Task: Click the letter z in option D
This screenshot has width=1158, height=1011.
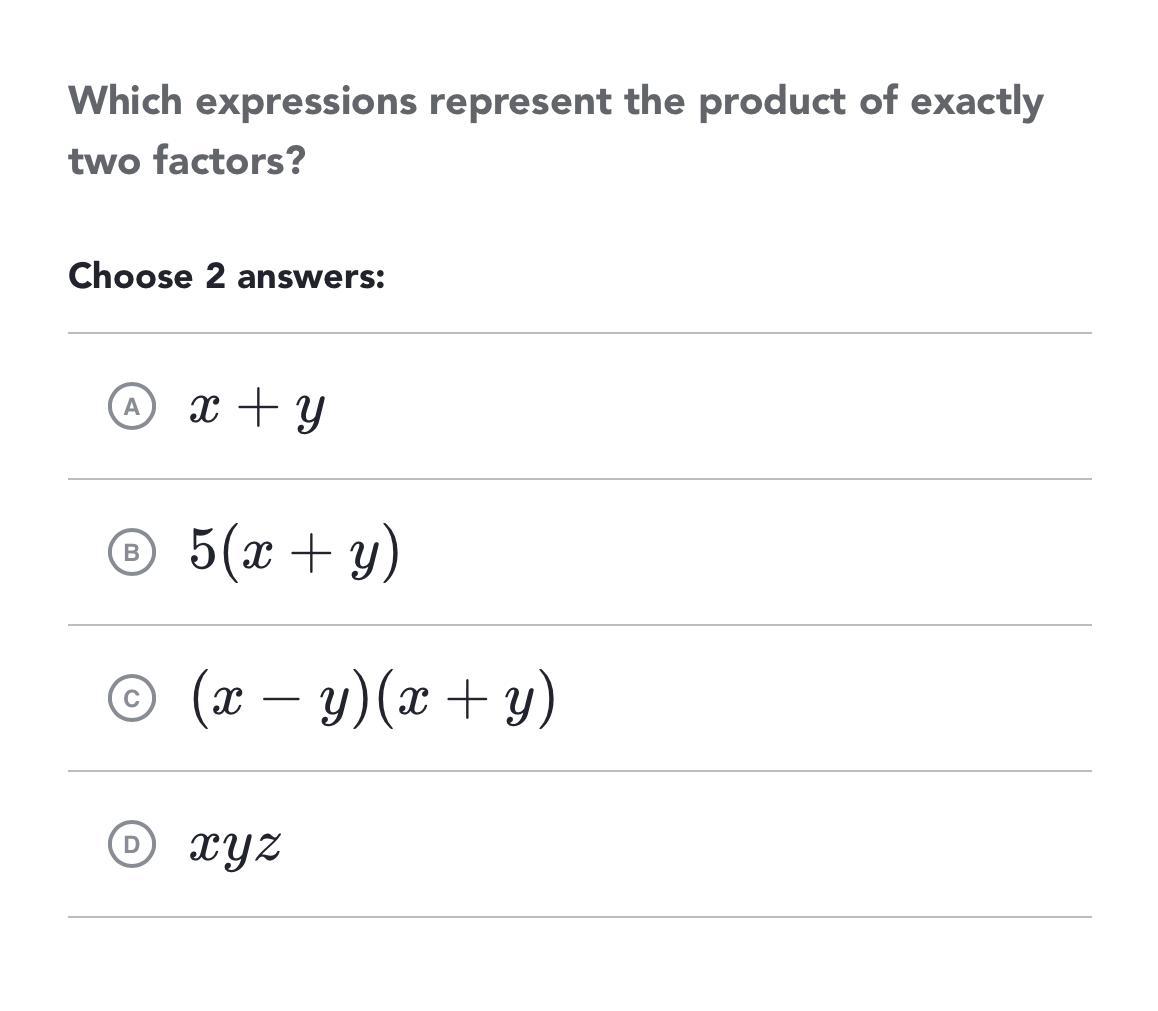Action: (x=267, y=846)
